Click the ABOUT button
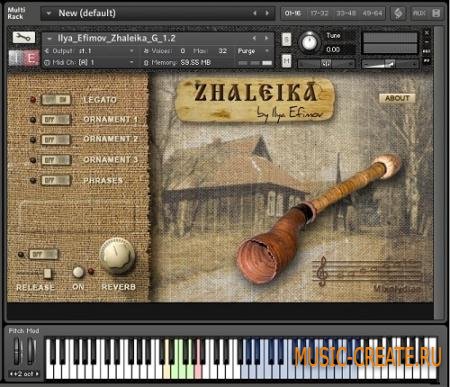Image resolution: width=450 pixels, height=387 pixels. click(x=397, y=98)
